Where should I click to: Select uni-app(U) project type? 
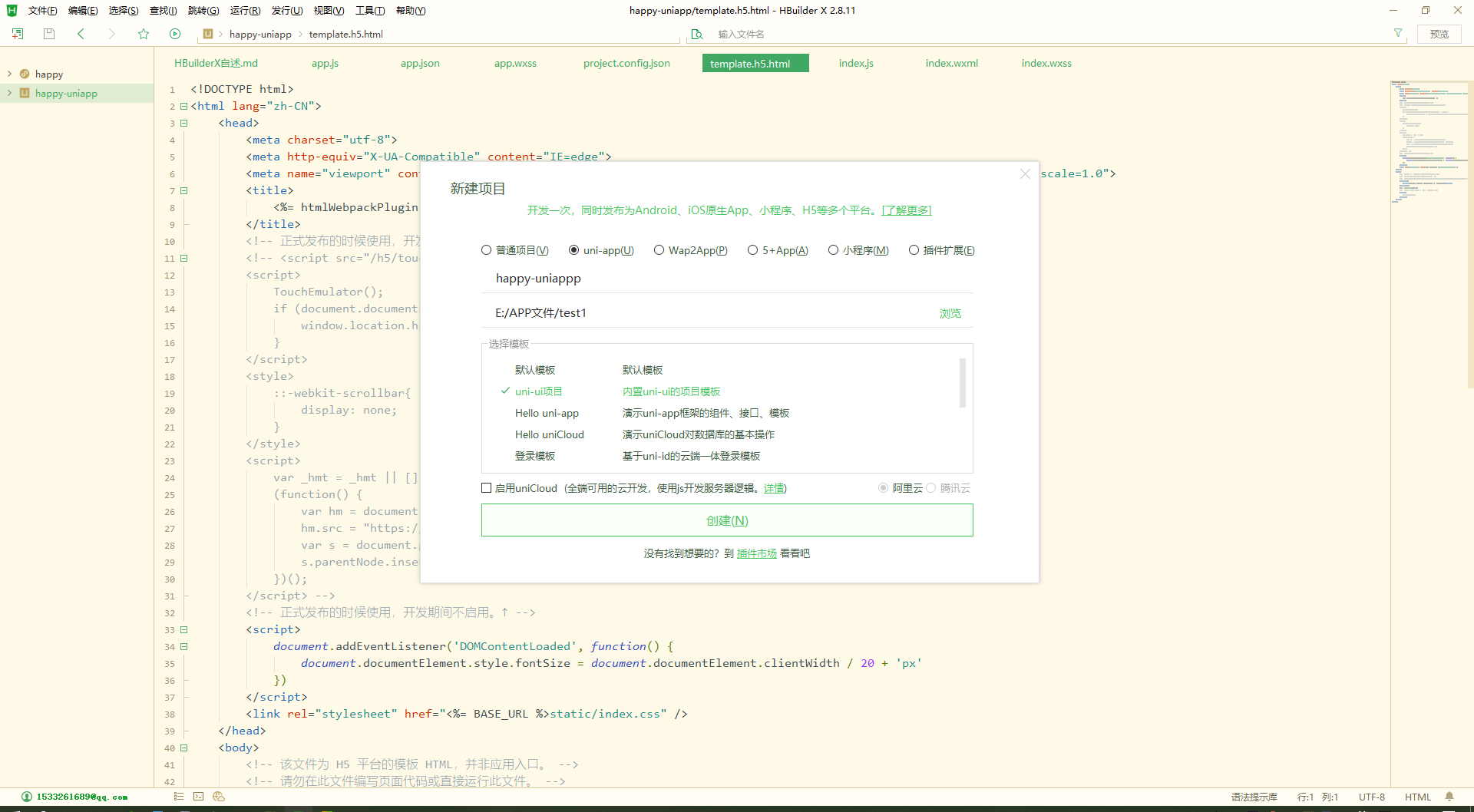[601, 250]
